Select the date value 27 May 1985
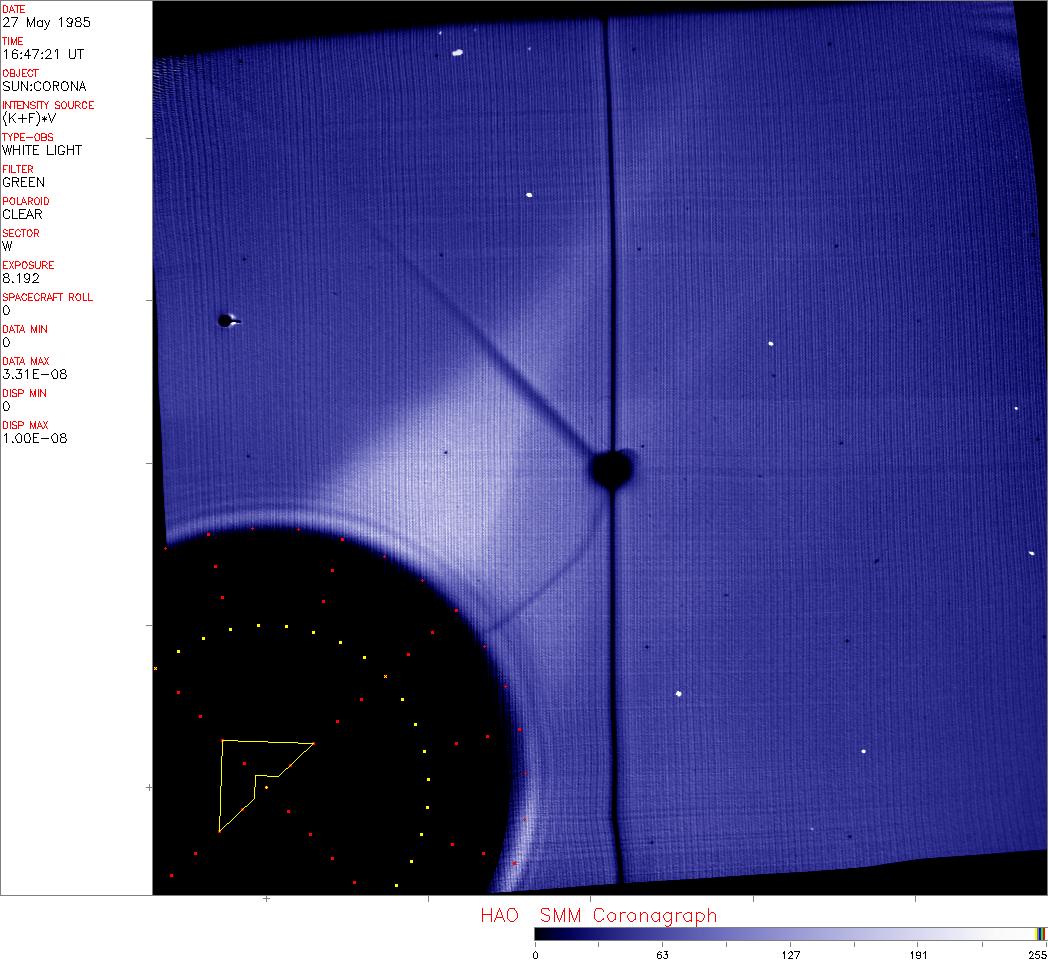The image size is (1048, 960). pyautogui.click(x=43, y=22)
